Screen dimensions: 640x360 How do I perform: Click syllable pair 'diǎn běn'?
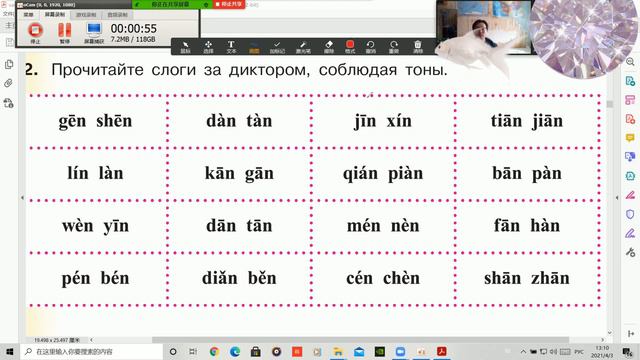pos(239,278)
